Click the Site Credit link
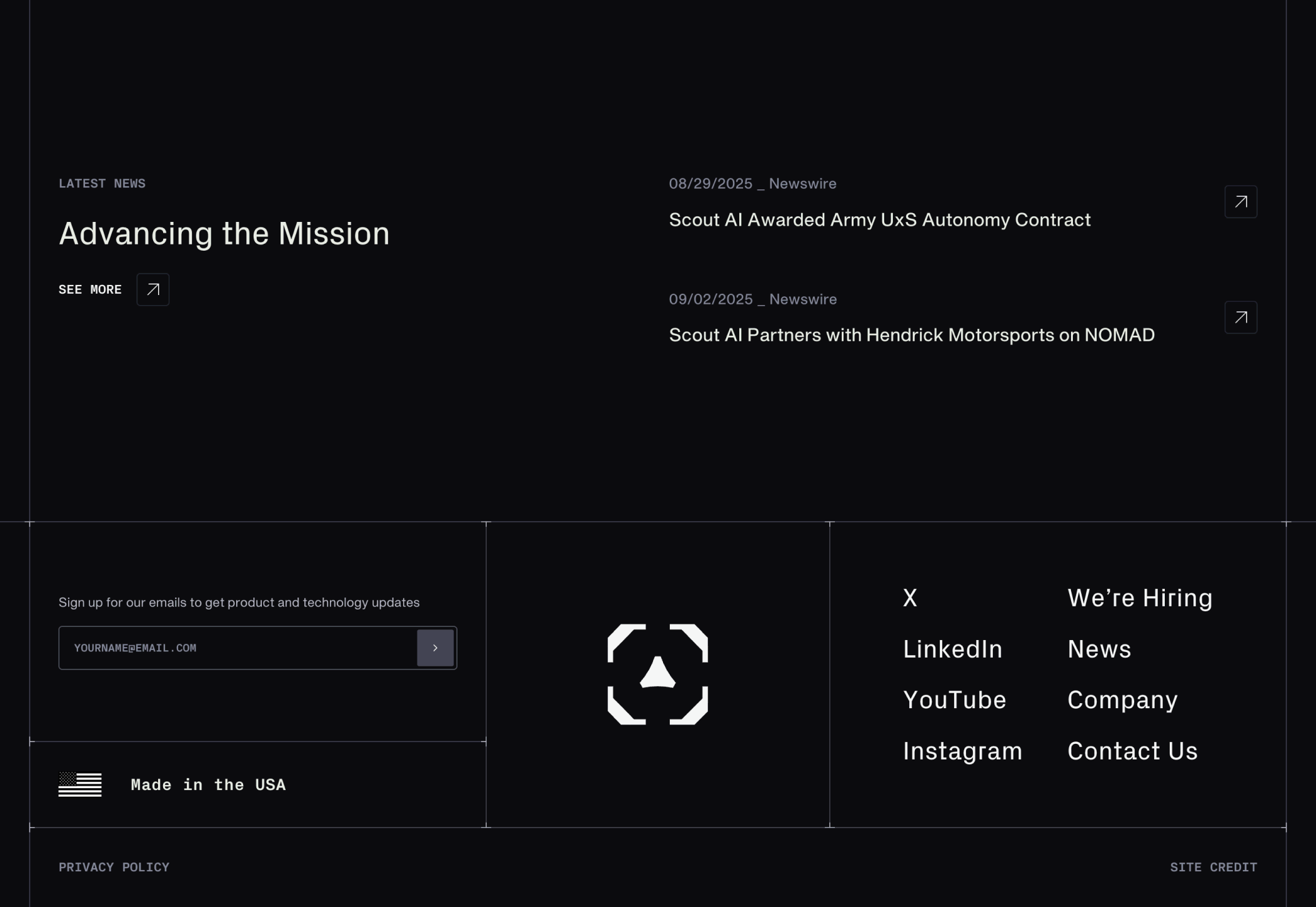Screen dimensions: 1316x907 click(x=1213, y=867)
